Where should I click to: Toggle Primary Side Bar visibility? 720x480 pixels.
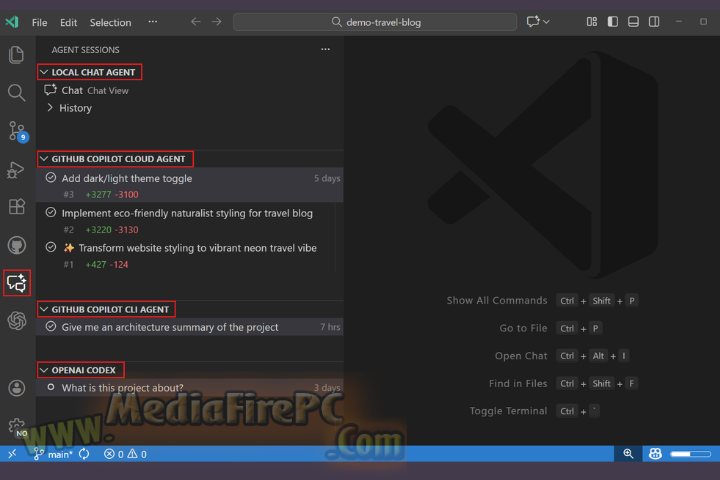[613, 22]
